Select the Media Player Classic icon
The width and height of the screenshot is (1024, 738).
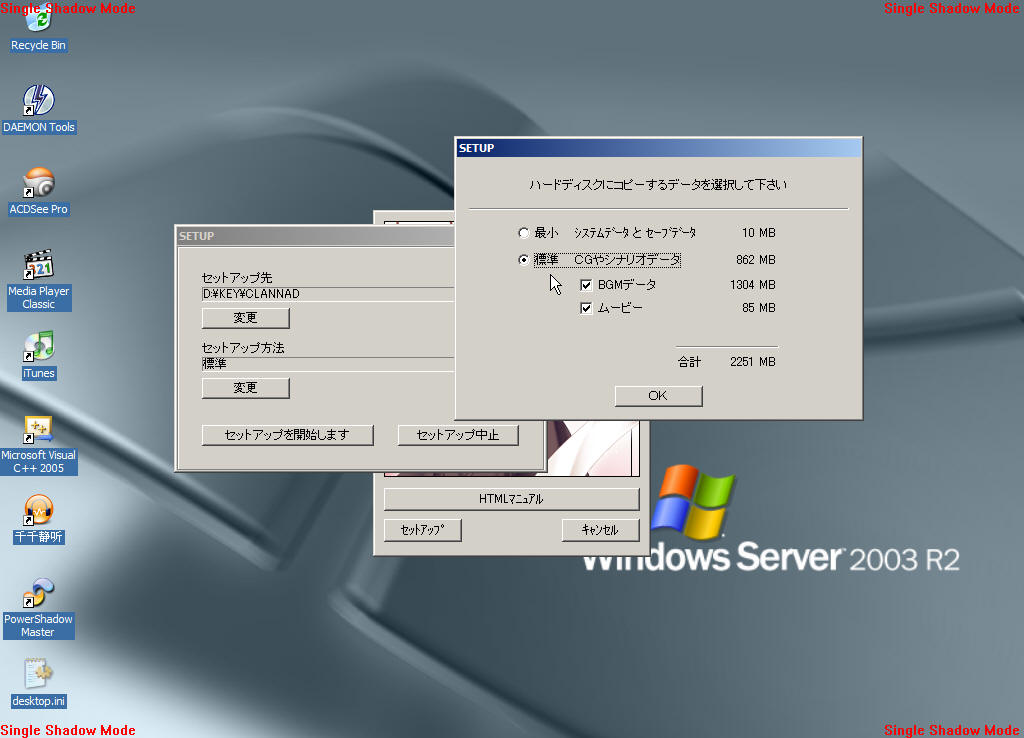coord(39,280)
